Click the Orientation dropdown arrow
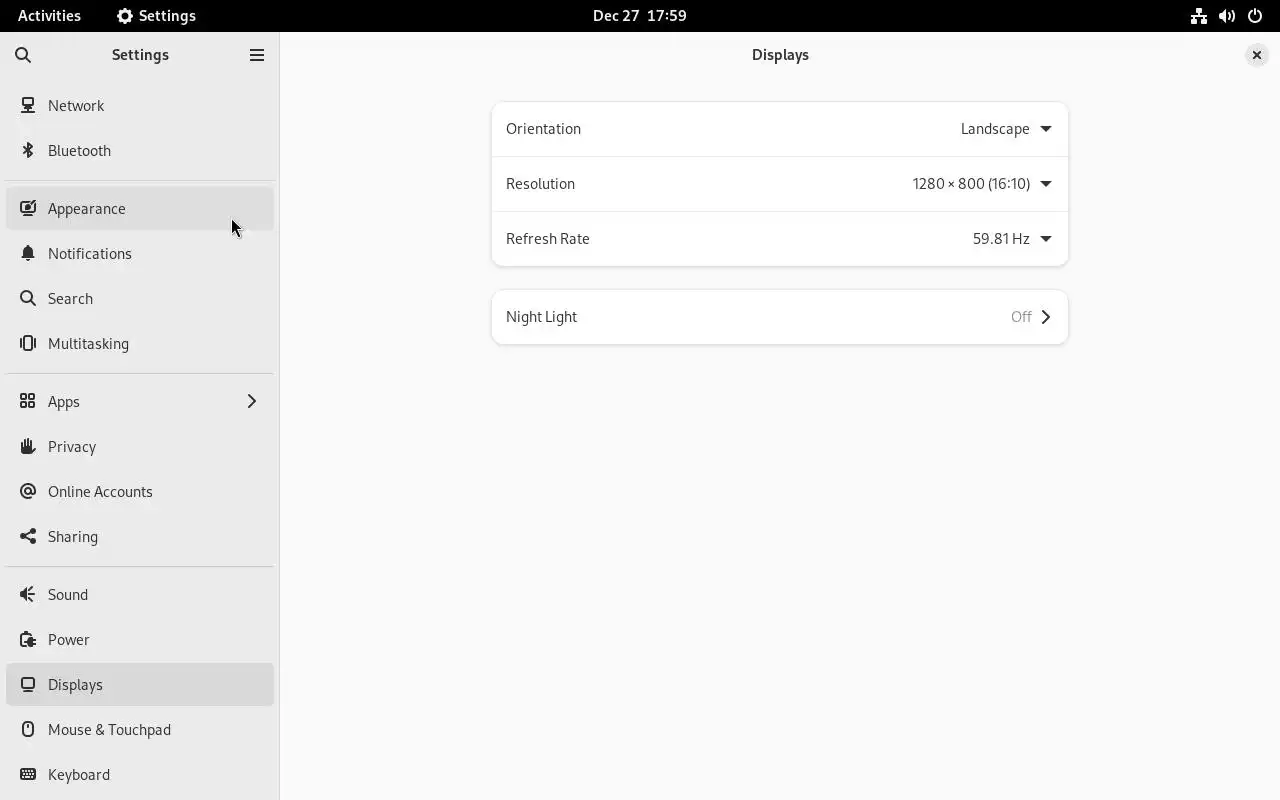1280x800 pixels. (1046, 129)
